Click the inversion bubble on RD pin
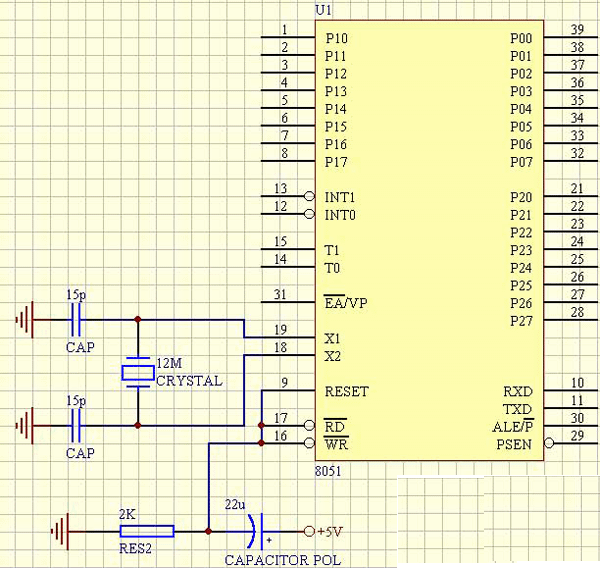The width and height of the screenshot is (600, 568). click(x=309, y=425)
